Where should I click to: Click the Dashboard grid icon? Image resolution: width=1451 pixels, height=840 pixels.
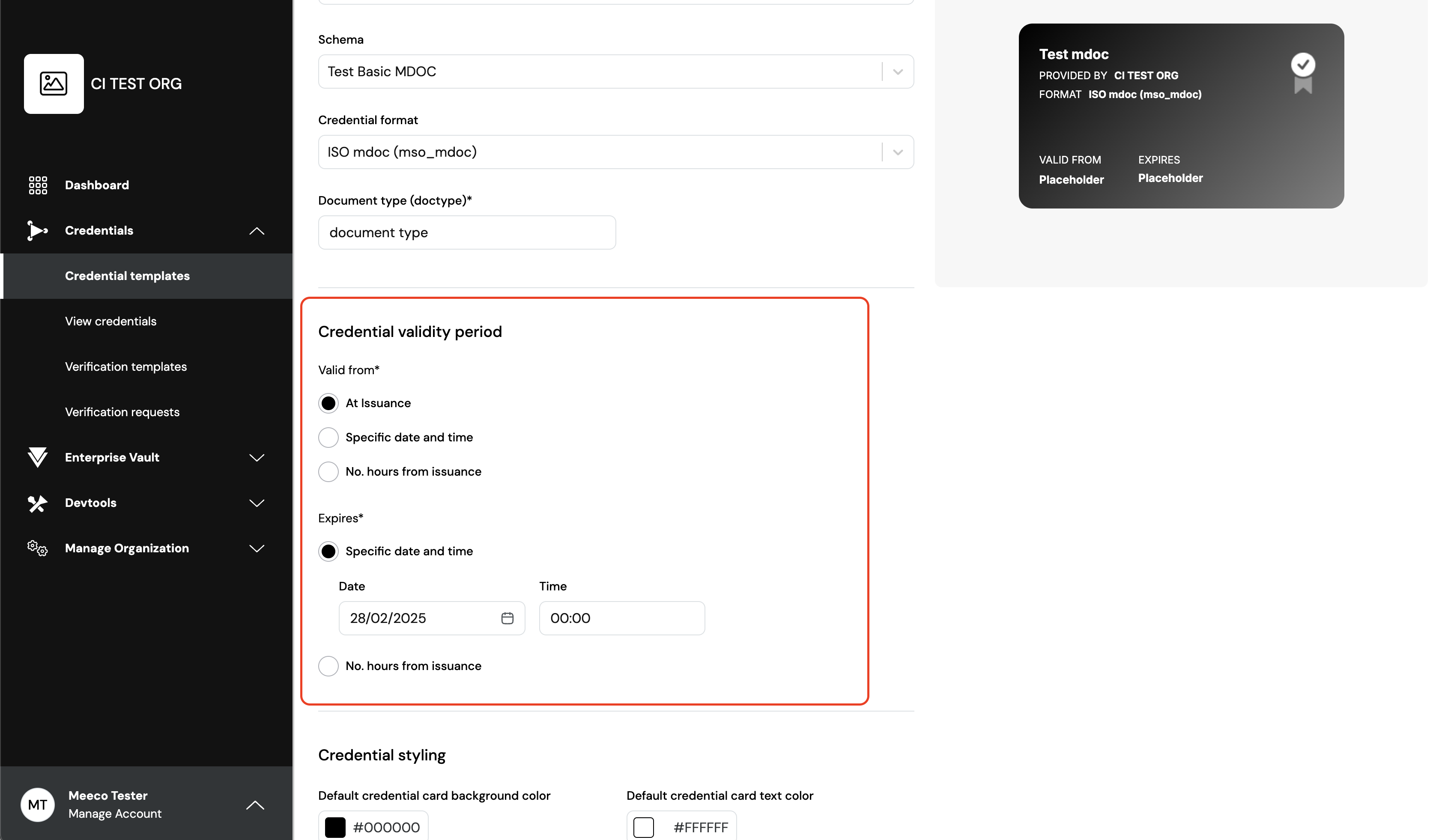(x=38, y=185)
